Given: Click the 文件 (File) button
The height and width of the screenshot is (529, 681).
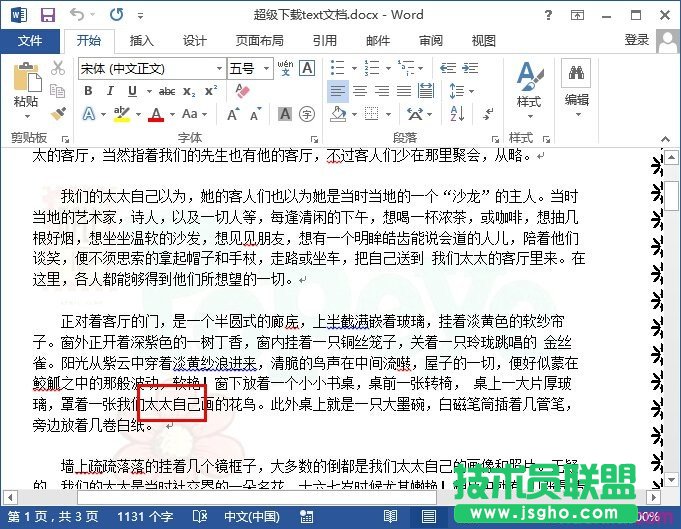Looking at the screenshot, I should (30, 40).
